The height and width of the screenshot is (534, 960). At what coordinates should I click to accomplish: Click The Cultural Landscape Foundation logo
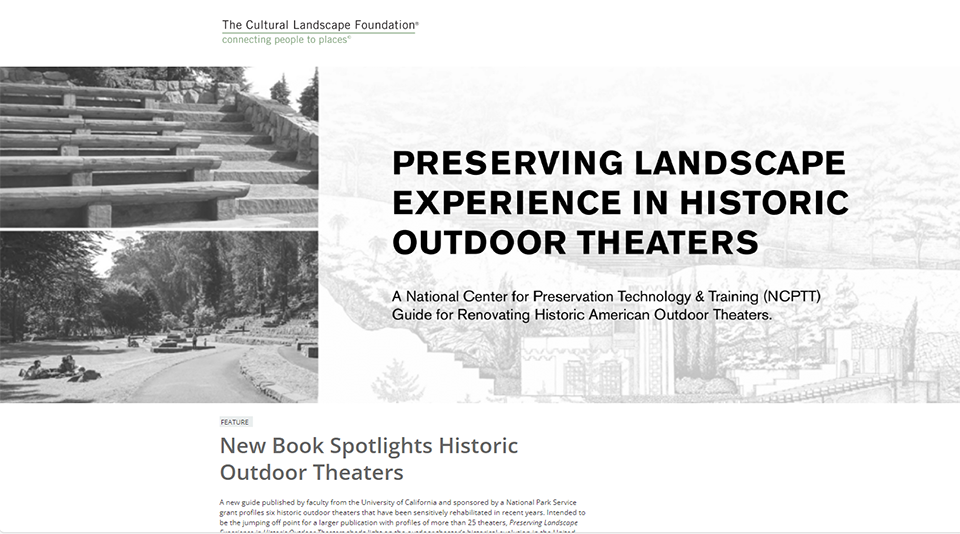pyautogui.click(x=320, y=32)
